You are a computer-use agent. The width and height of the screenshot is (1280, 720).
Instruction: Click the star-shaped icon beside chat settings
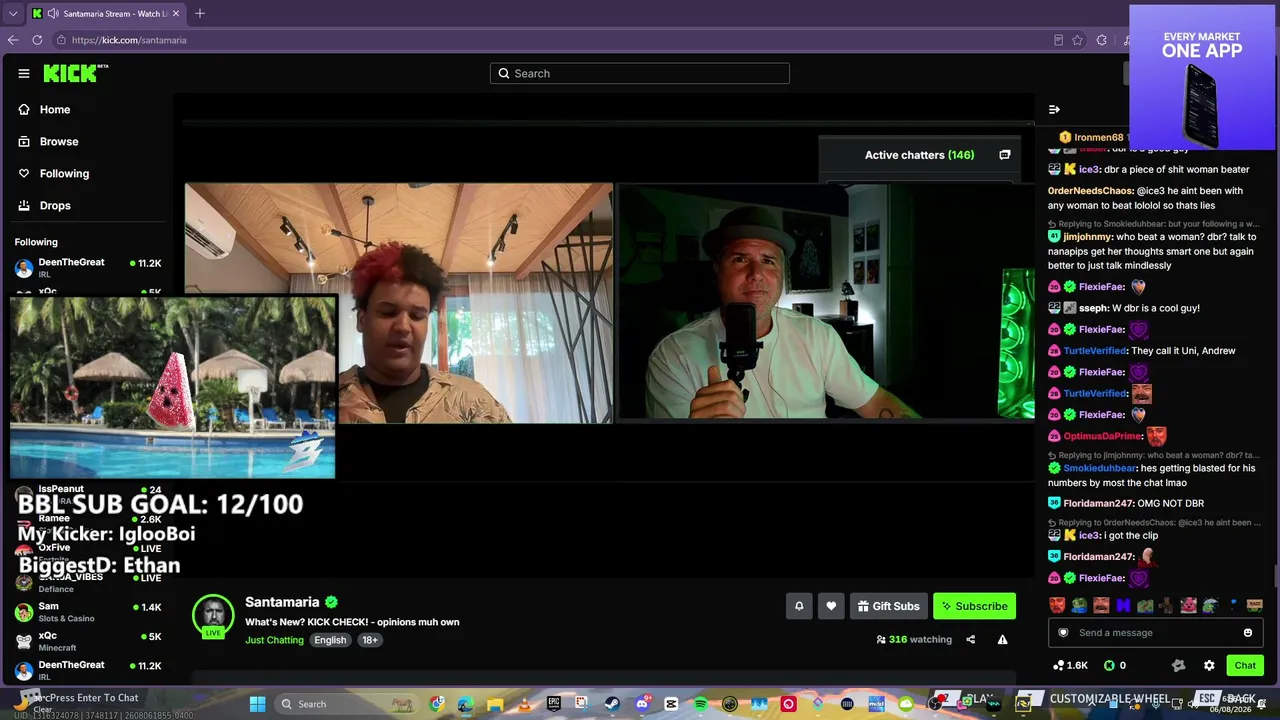1178,665
